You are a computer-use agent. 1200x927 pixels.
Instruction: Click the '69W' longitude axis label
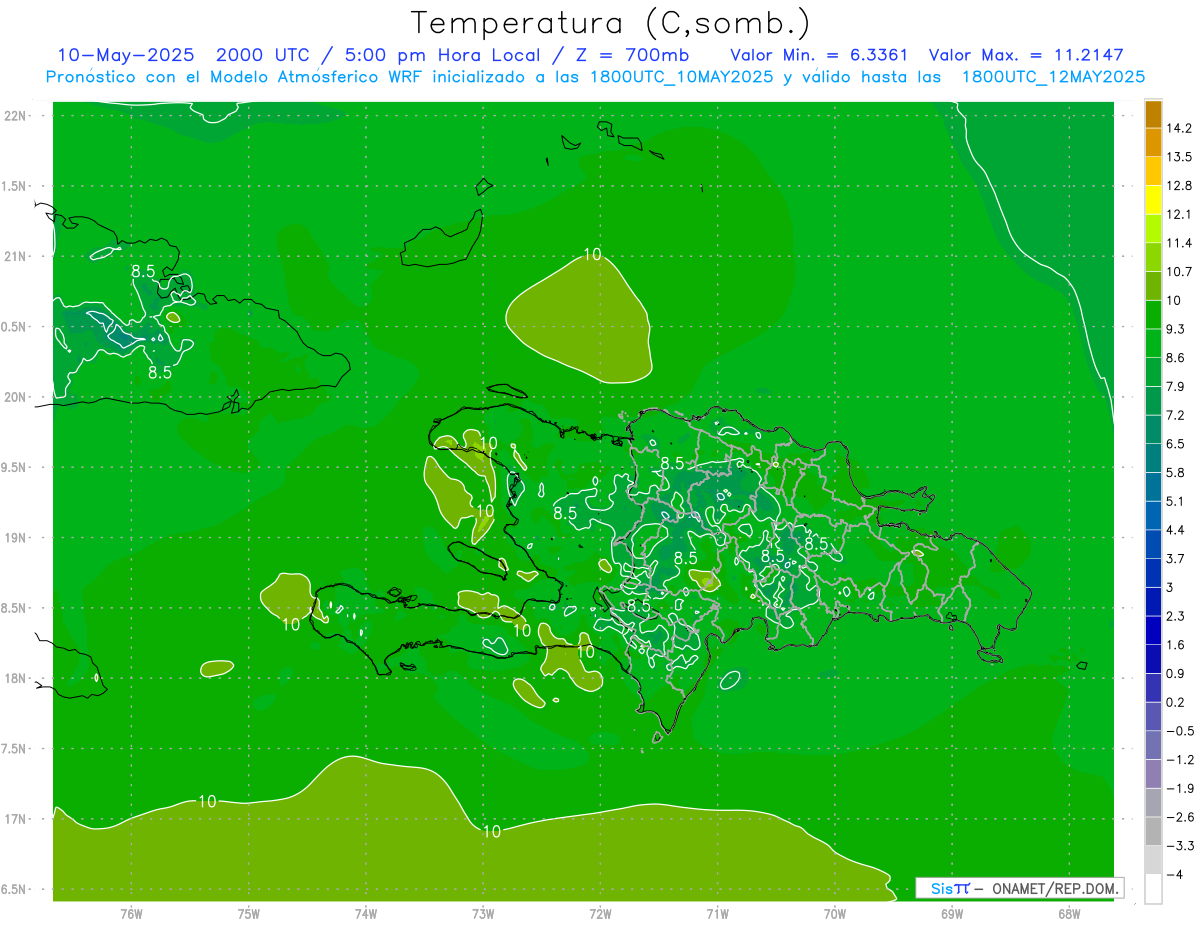click(x=952, y=914)
